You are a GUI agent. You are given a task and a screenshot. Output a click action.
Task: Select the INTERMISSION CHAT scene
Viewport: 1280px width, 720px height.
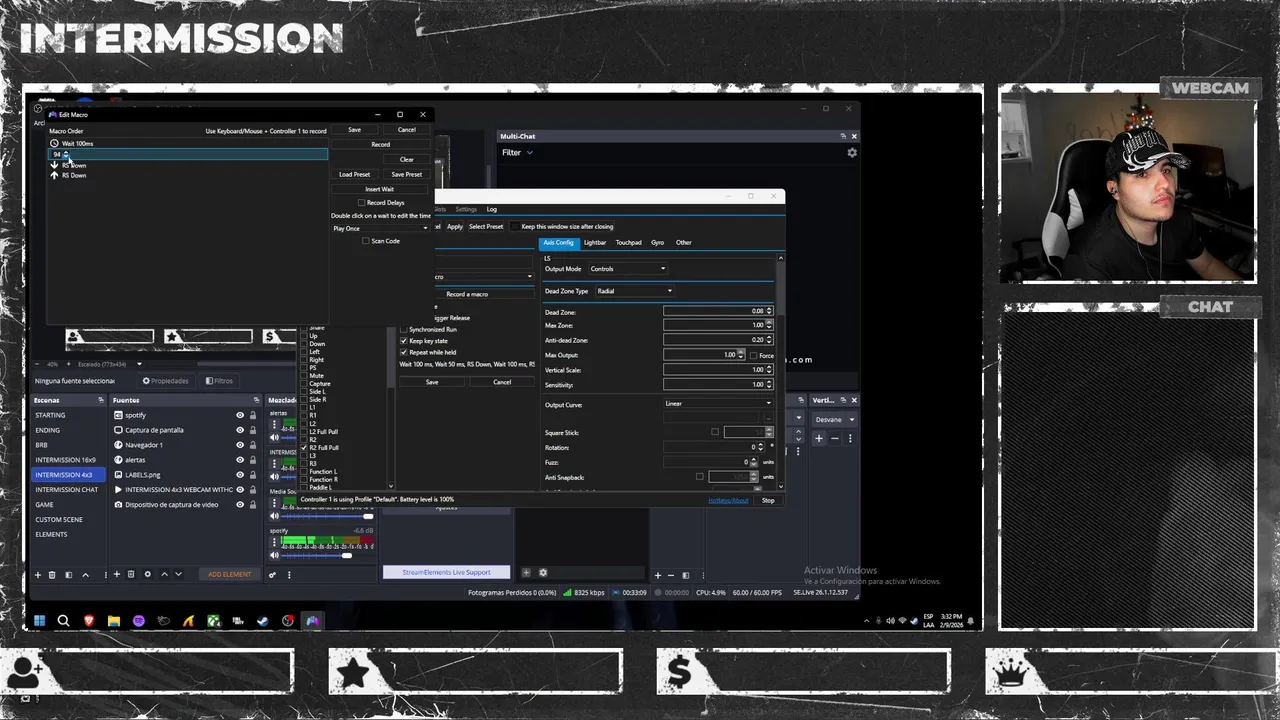point(67,490)
